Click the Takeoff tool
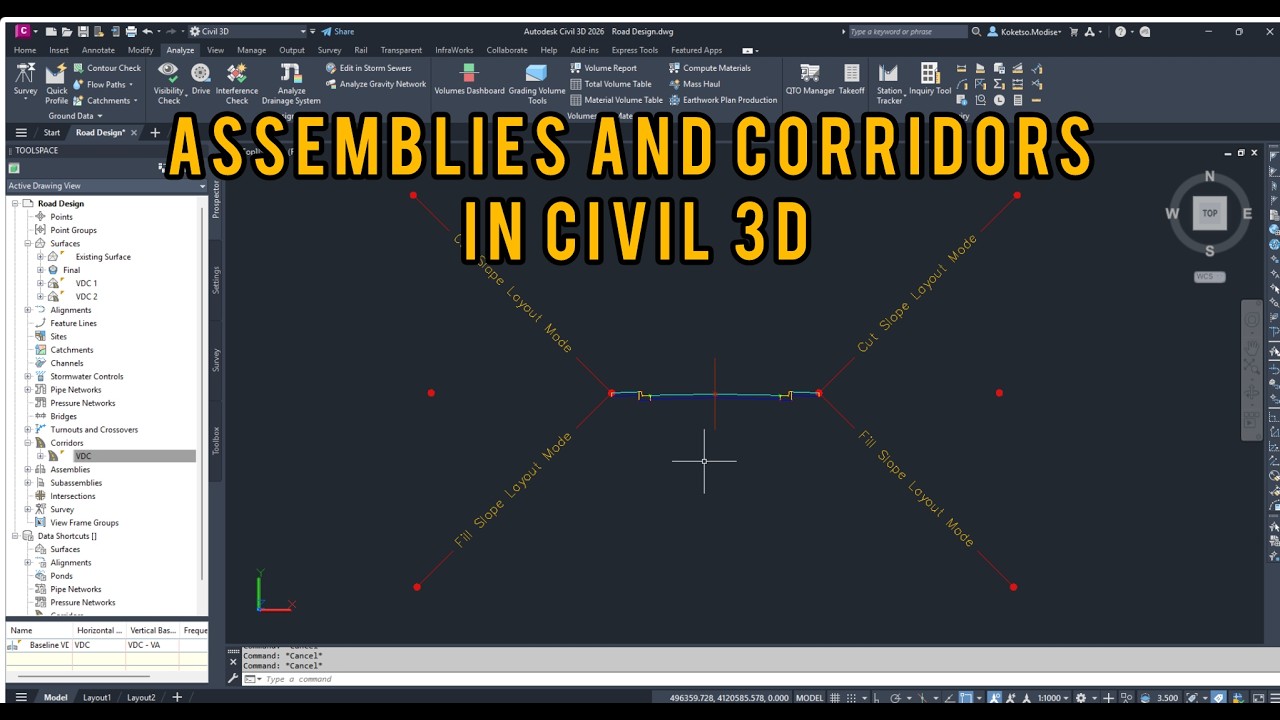The width and height of the screenshot is (1280, 720). pos(851,80)
